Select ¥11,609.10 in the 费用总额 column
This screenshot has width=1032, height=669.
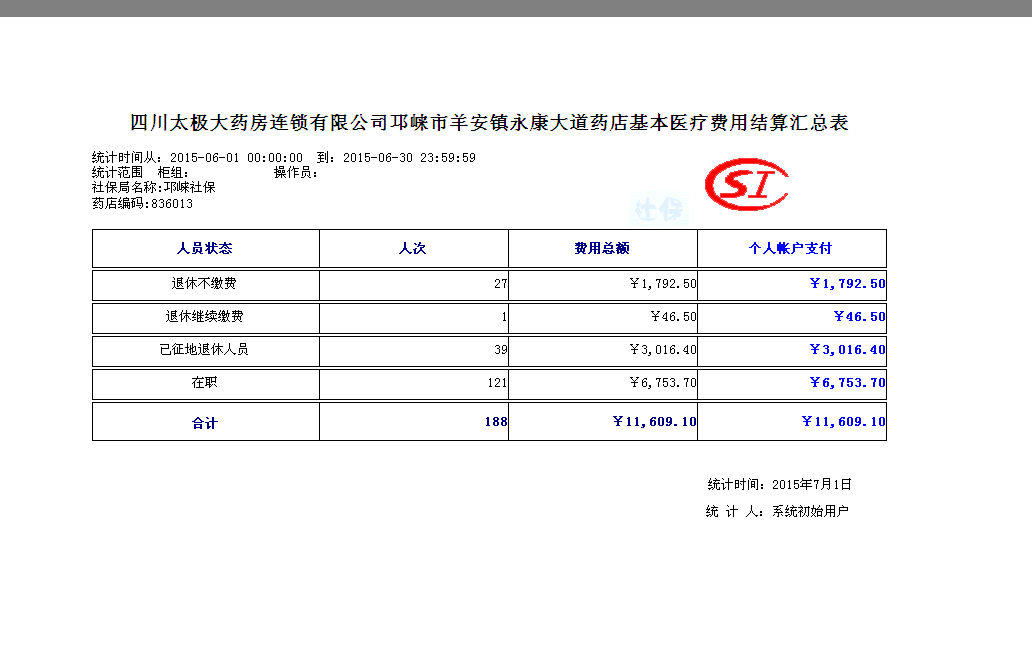[654, 421]
